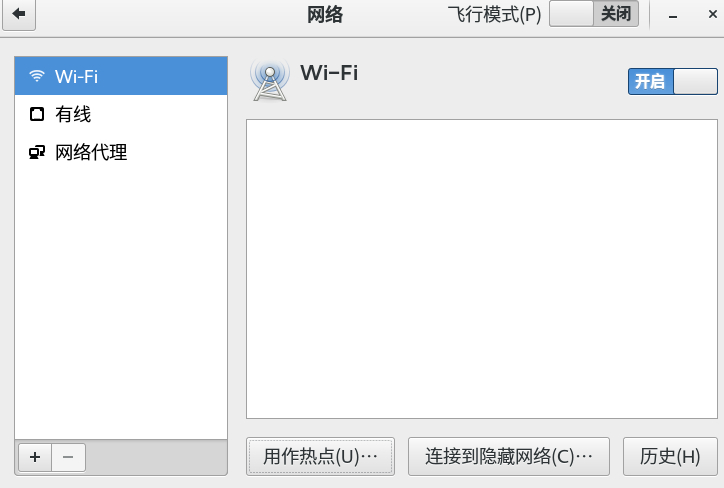Open 网络代理 settings in the sidebar
Viewport: 724px width, 488px height.
tap(91, 153)
